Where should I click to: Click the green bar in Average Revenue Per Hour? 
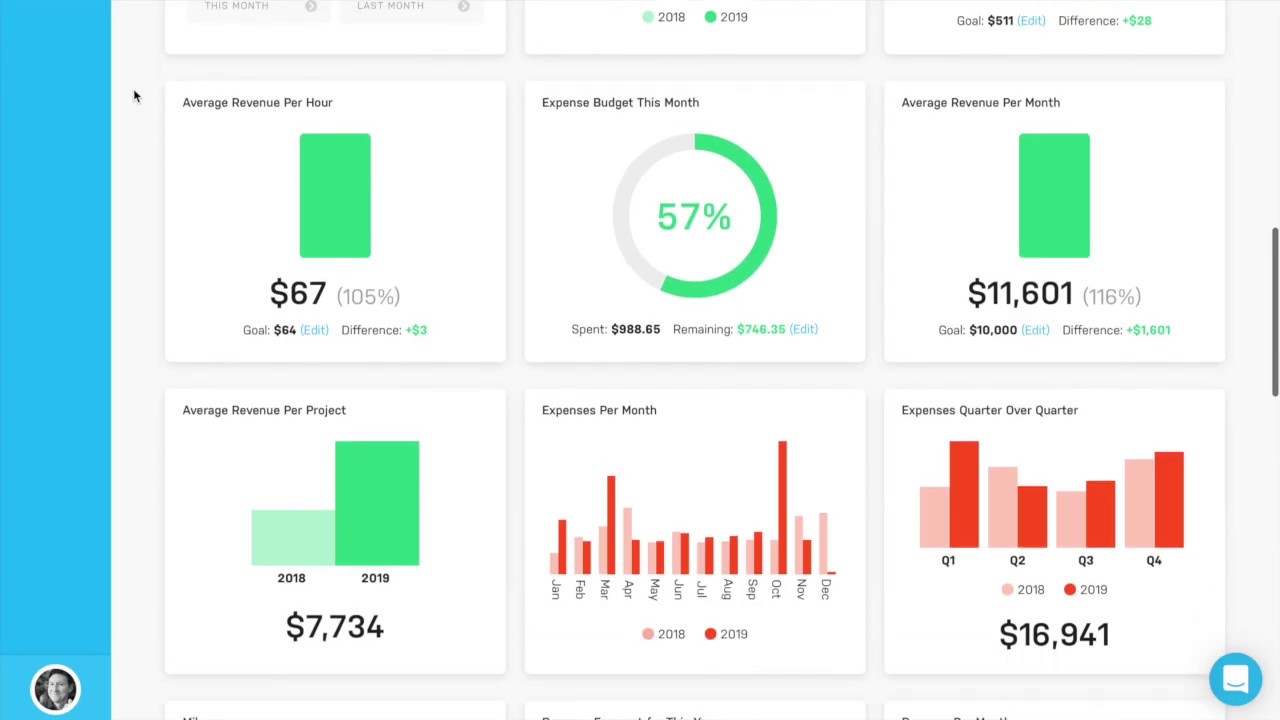[x=335, y=195]
